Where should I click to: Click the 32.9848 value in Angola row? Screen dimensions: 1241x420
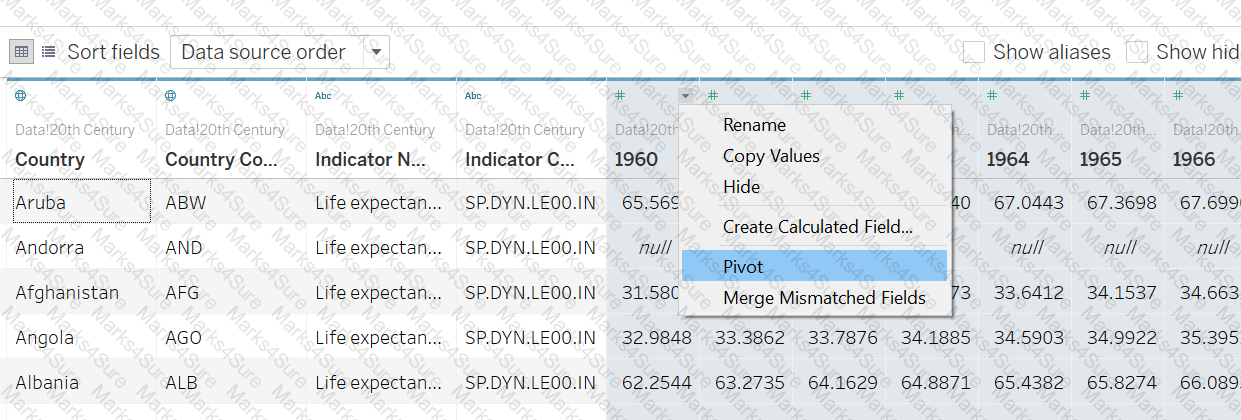[x=656, y=337]
